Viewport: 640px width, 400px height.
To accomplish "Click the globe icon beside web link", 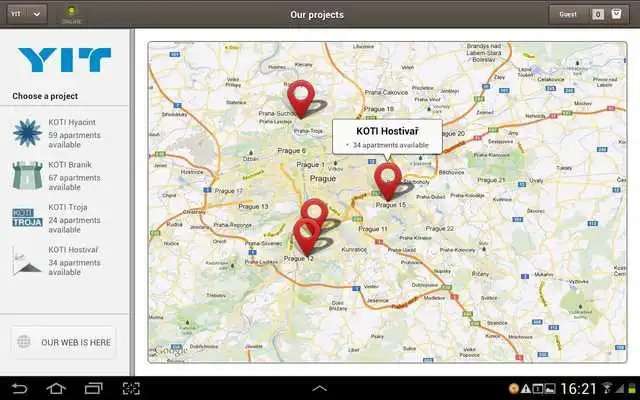I will pos(24,342).
